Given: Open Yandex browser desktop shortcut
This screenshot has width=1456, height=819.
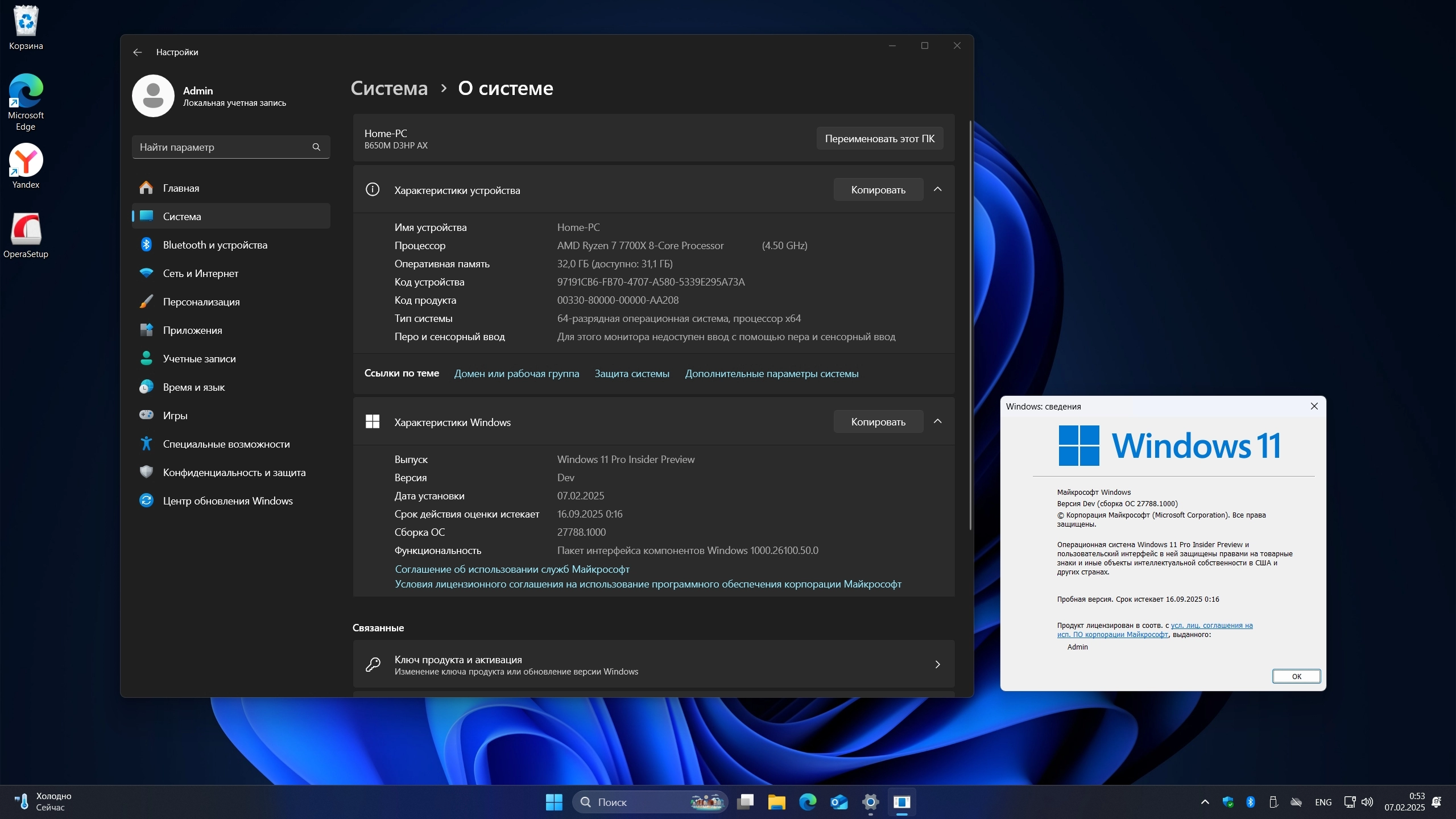Looking at the screenshot, I should pyautogui.click(x=26, y=166).
